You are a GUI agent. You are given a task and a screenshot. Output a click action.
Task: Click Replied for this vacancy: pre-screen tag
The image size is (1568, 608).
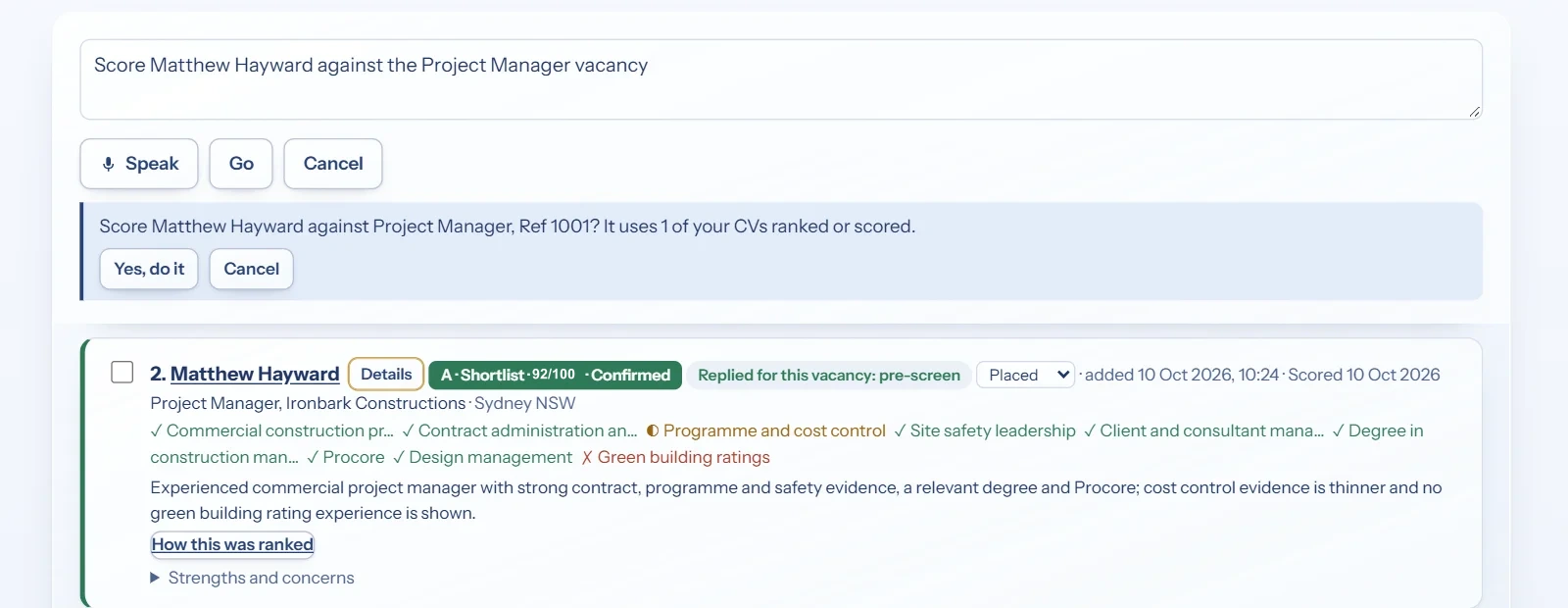point(829,375)
